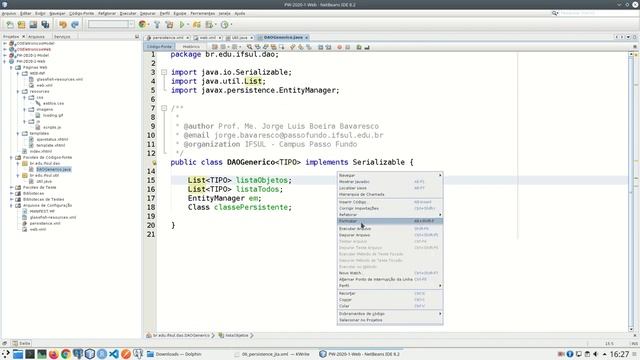640x360 pixels.
Task: Switch to the Util.java editor tab
Action: 240,38
